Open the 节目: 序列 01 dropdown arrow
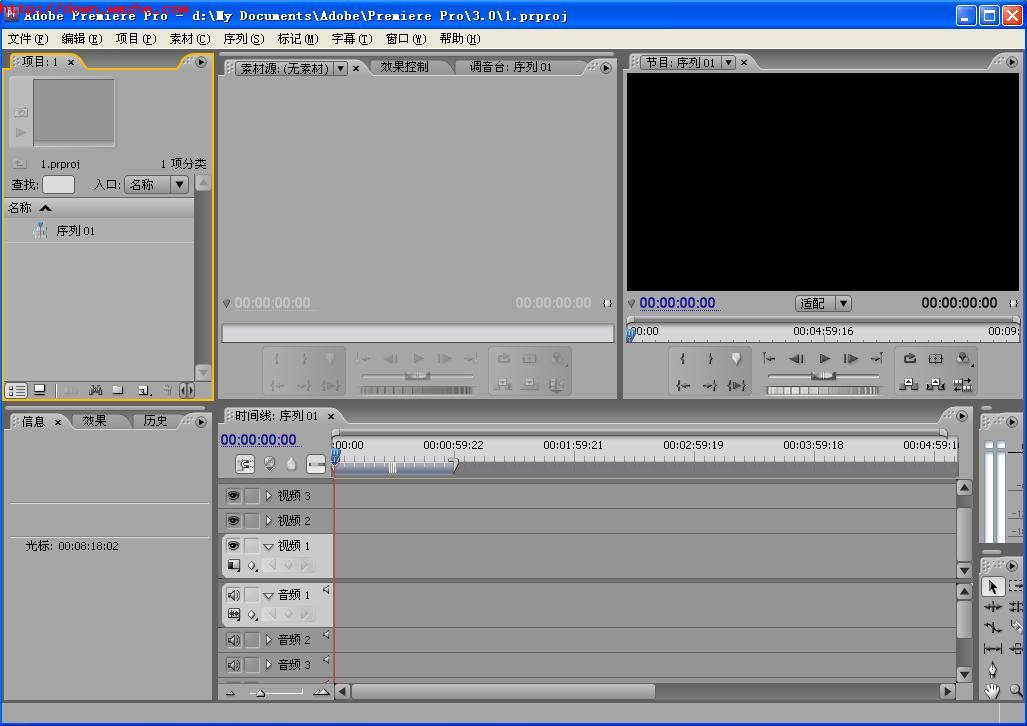This screenshot has height=726, width=1027. coord(728,63)
